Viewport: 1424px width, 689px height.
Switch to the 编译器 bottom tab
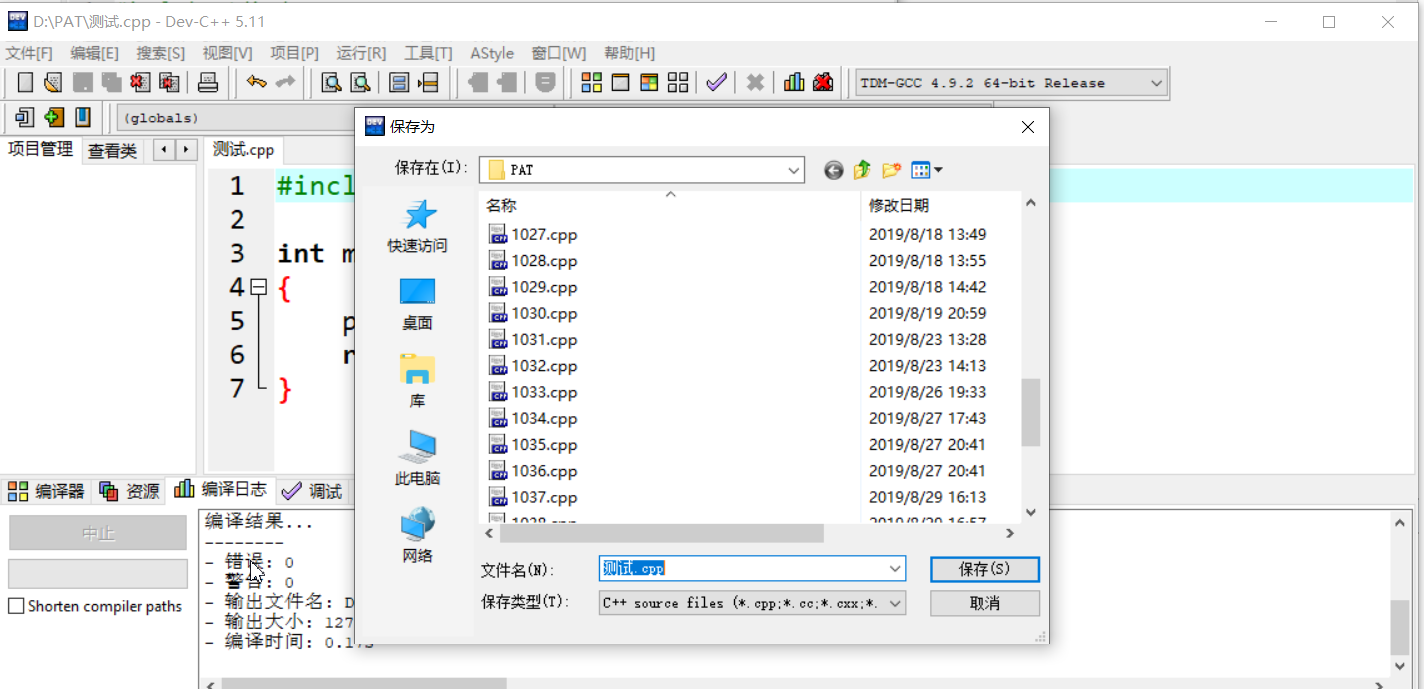[47, 491]
